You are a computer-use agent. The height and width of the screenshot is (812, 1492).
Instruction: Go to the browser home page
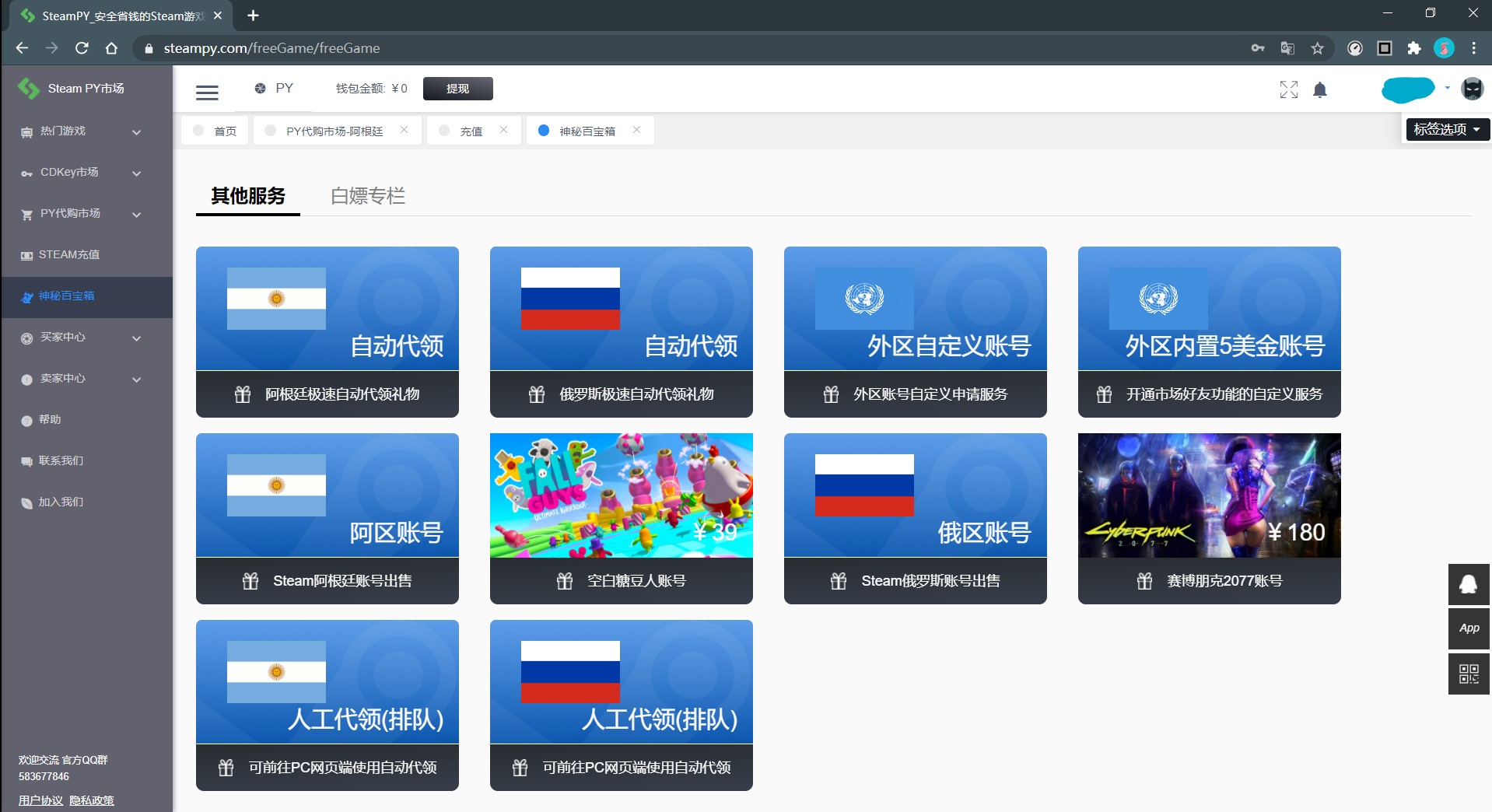pos(111,48)
